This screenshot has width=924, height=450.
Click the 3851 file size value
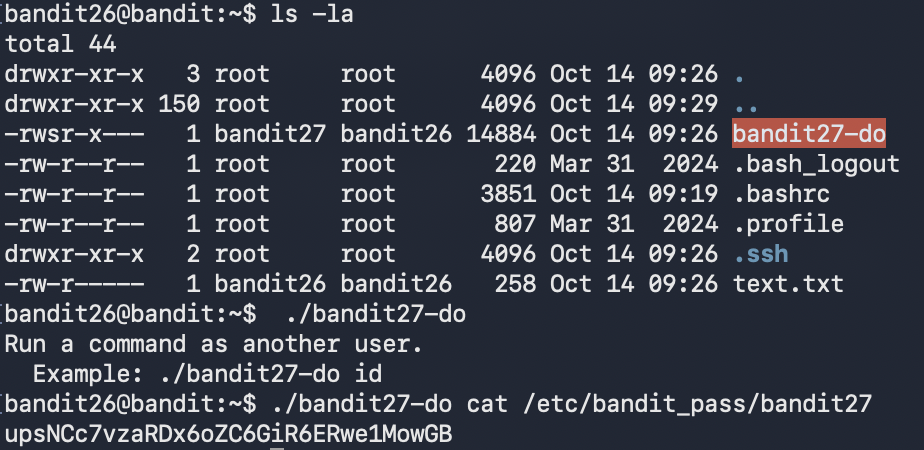click(x=508, y=194)
